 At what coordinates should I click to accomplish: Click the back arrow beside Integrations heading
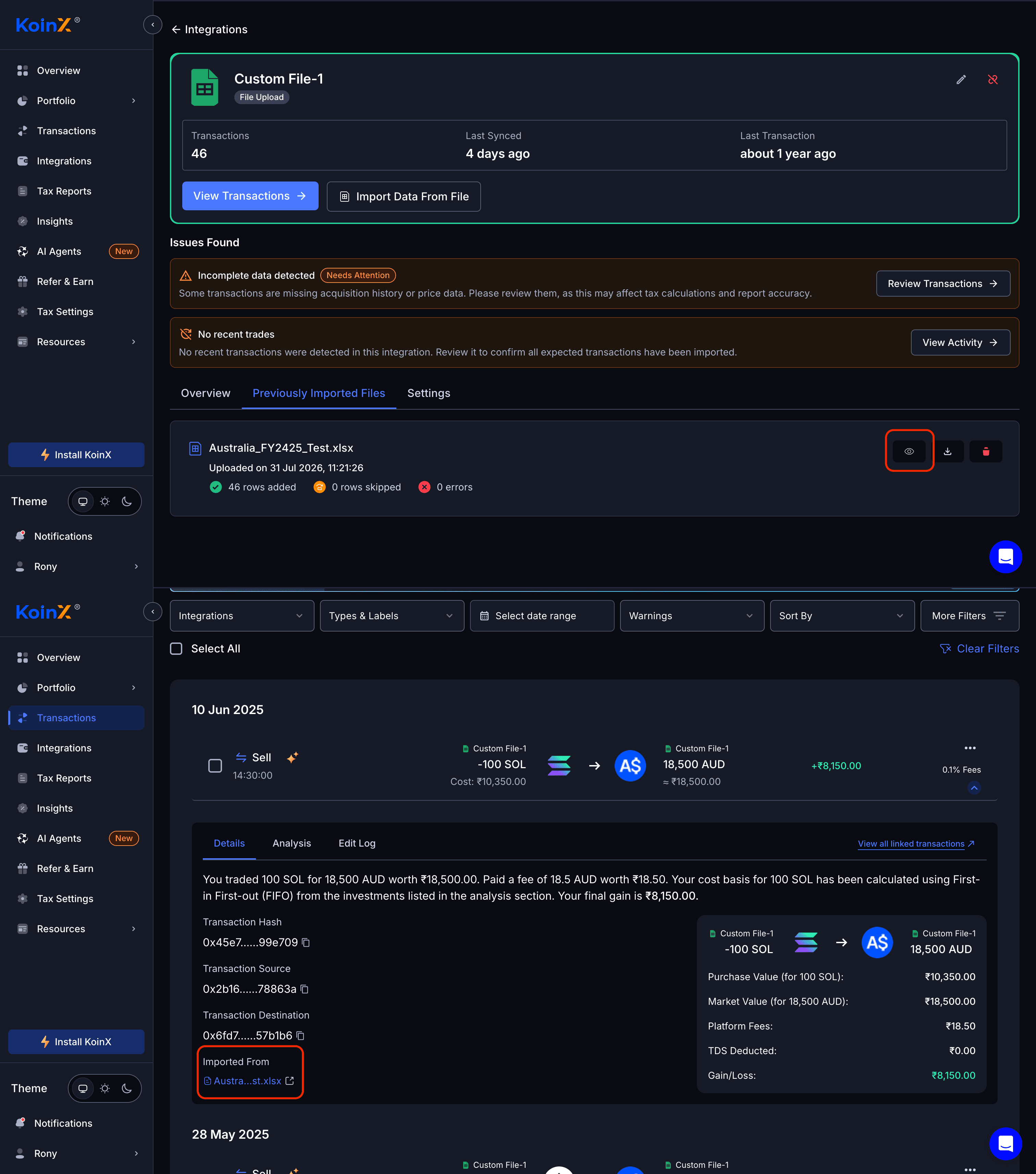pyautogui.click(x=176, y=29)
